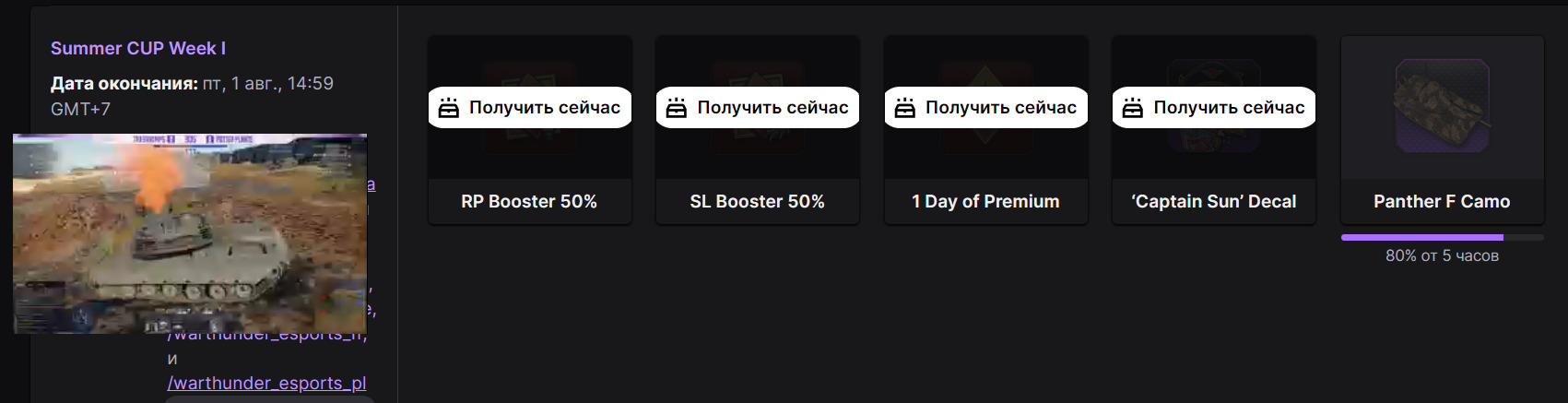This screenshot has height=403, width=1568.
Task: Click the '80% от 5 часов' progress text
Action: click(1442, 255)
